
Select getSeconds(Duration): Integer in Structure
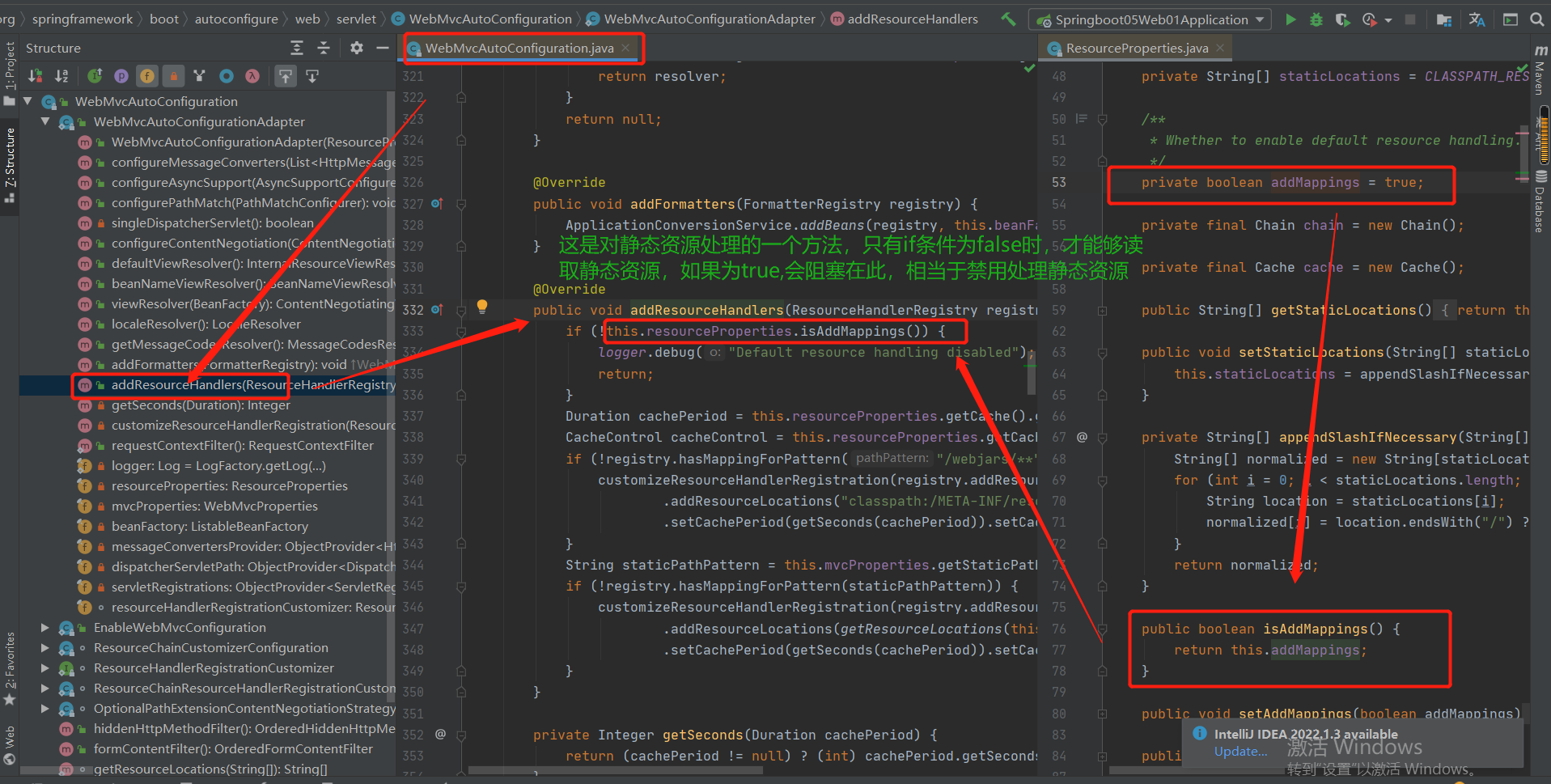(x=201, y=405)
